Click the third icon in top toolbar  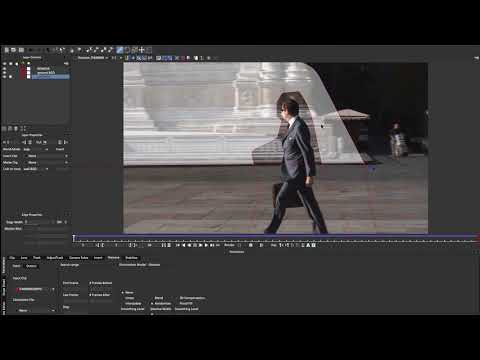point(21,50)
